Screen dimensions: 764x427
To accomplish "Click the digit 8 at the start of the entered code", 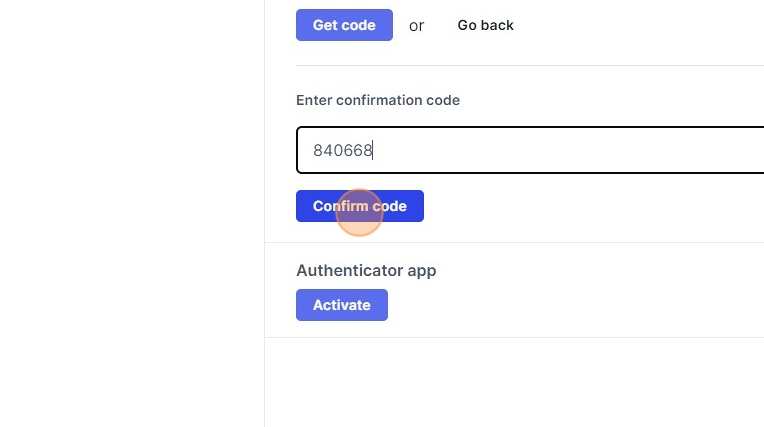I will coord(318,150).
